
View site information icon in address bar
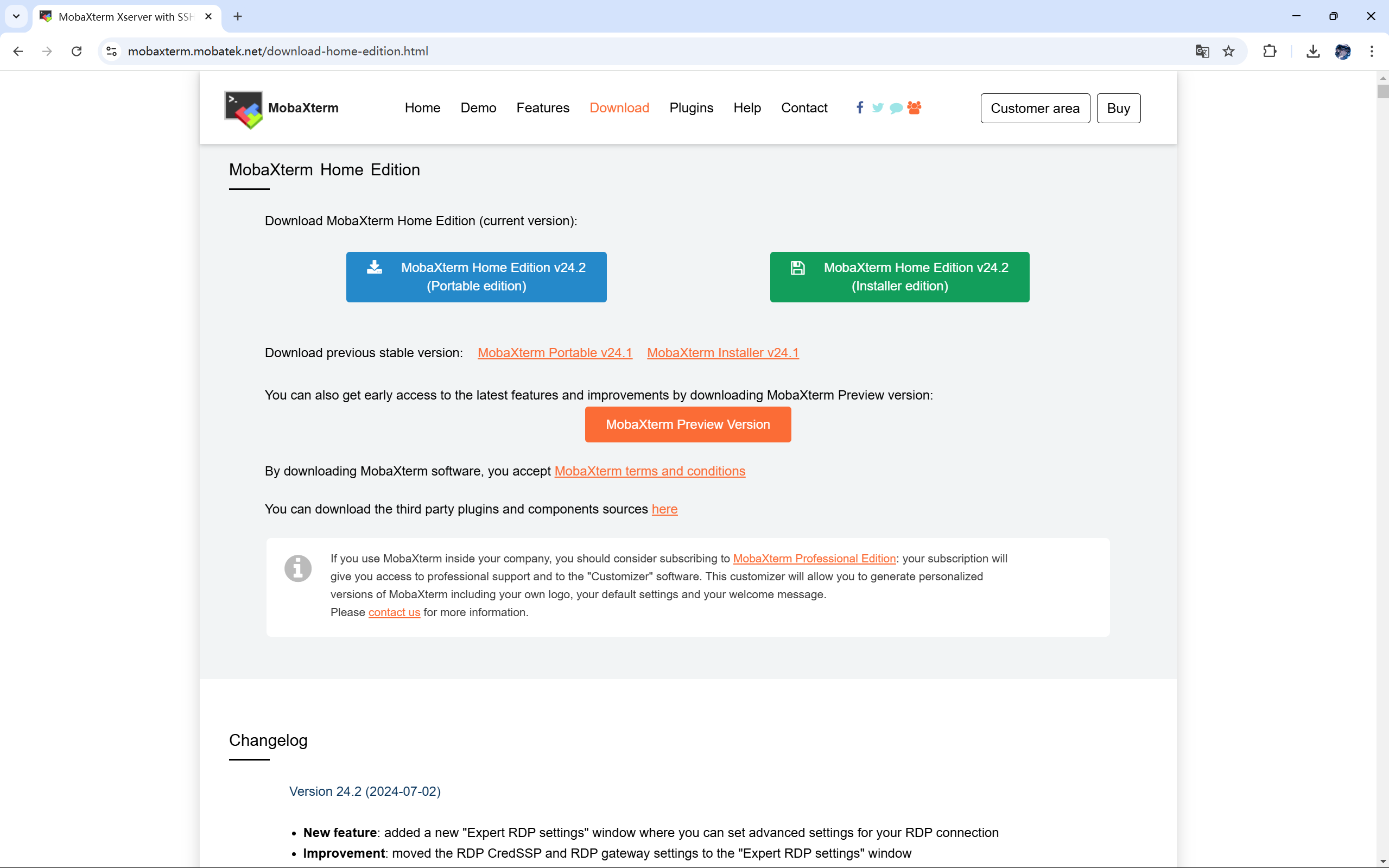[112, 51]
